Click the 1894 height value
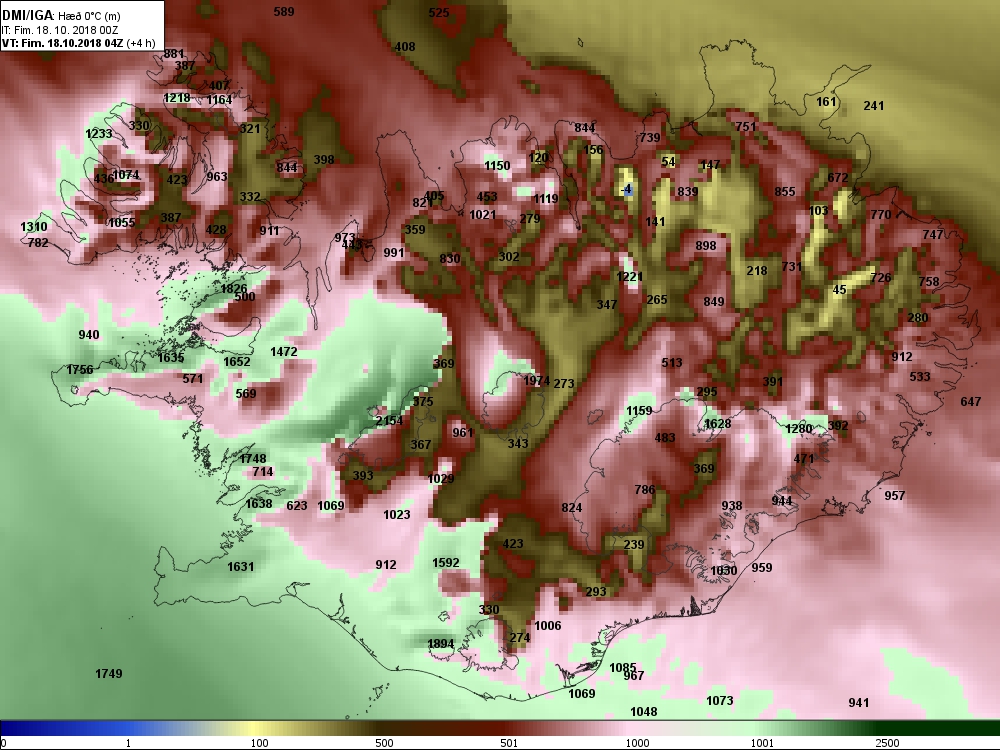 click(x=441, y=643)
